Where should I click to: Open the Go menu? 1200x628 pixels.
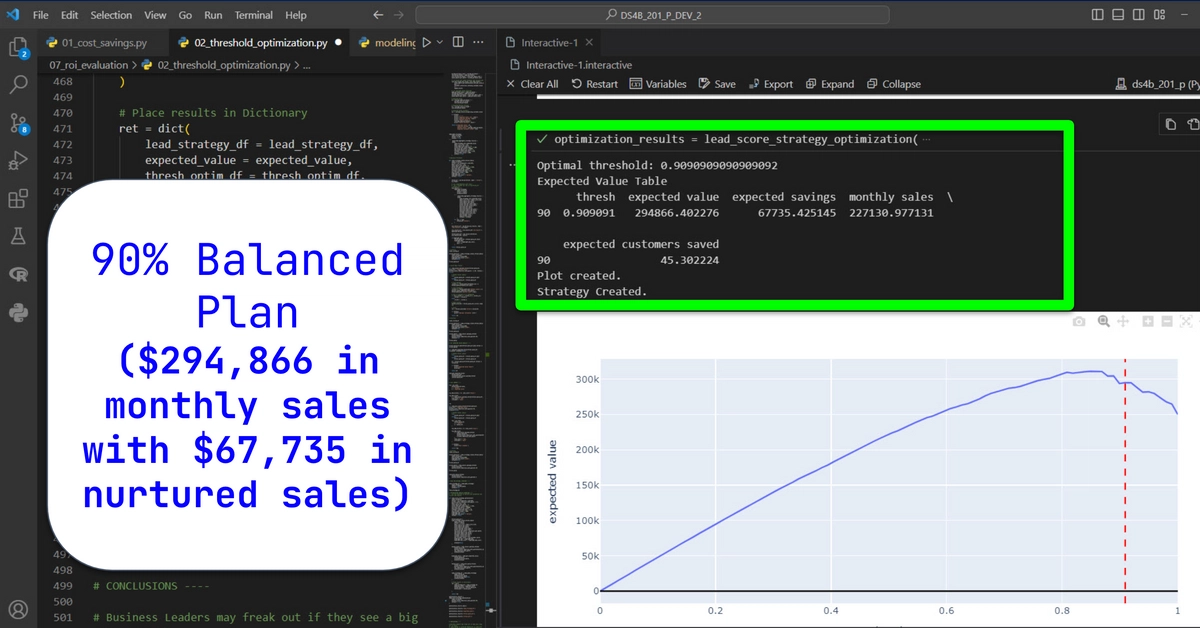(x=185, y=15)
